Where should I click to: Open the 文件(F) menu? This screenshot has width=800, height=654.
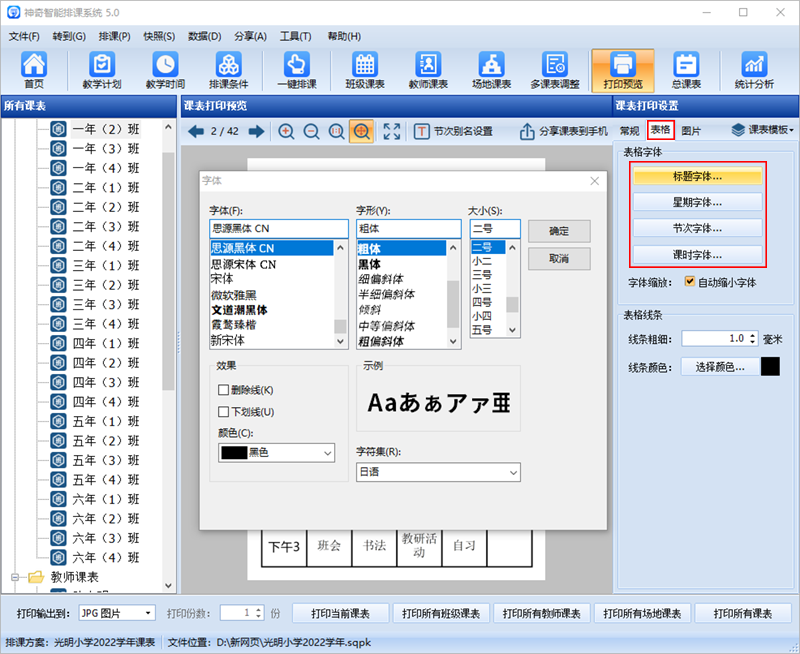pyautogui.click(x=24, y=36)
